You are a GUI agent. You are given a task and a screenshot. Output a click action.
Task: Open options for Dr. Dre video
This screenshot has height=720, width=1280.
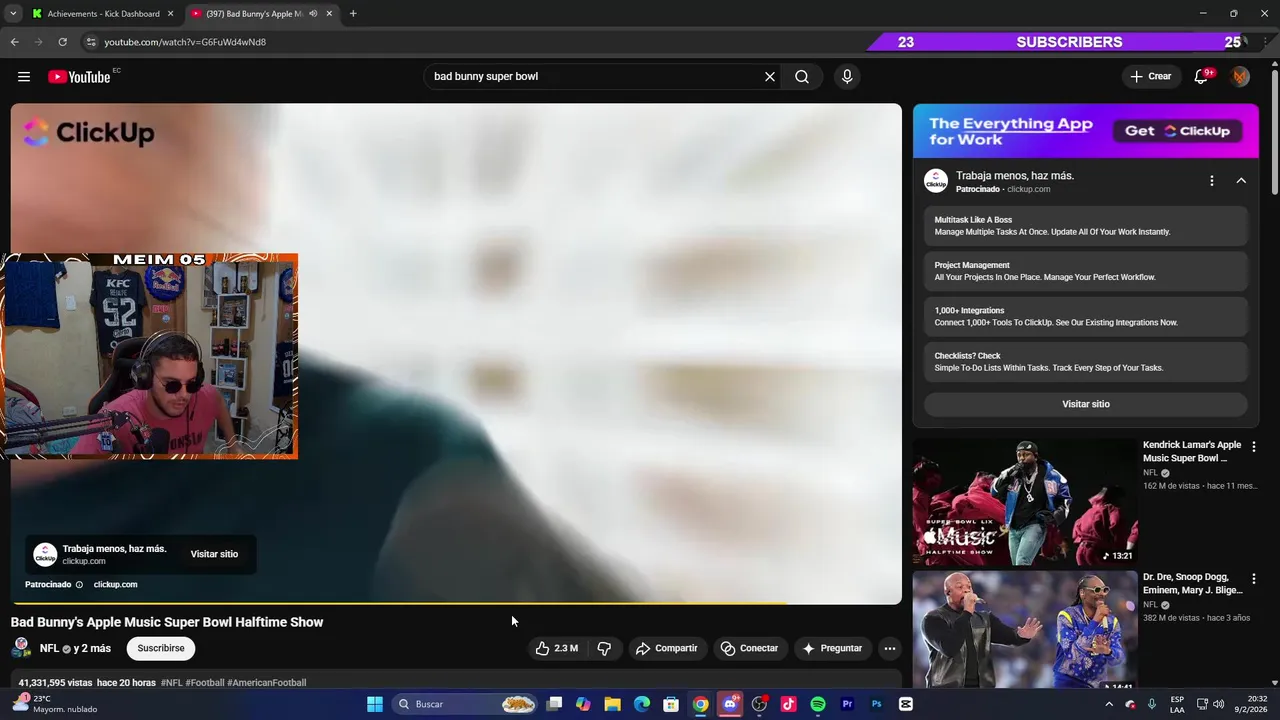point(1254,579)
